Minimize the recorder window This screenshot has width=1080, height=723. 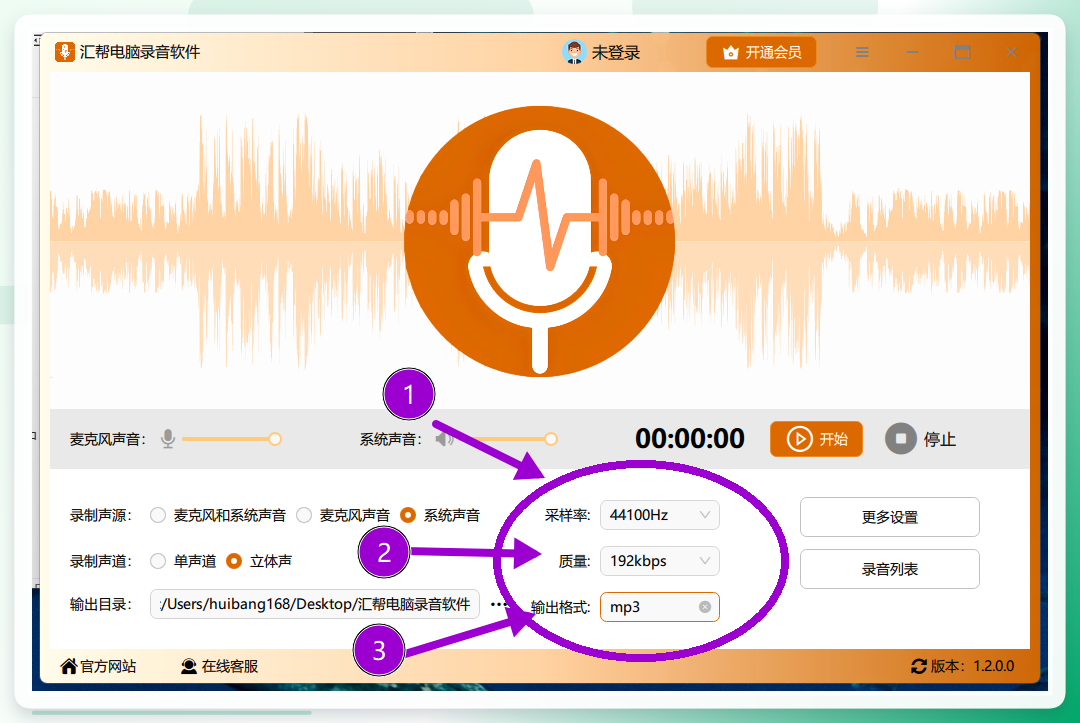click(912, 52)
